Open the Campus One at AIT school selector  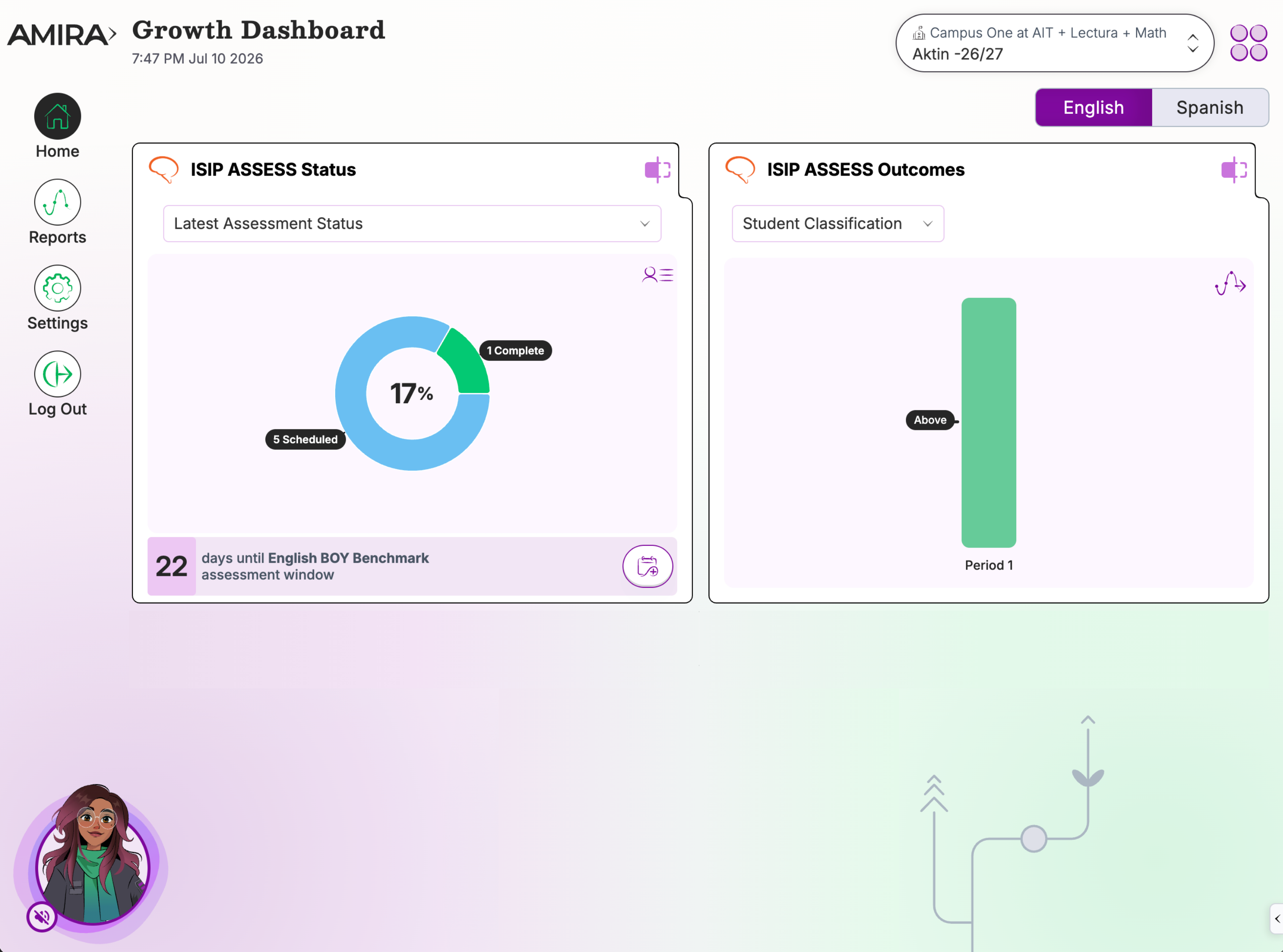(1054, 43)
